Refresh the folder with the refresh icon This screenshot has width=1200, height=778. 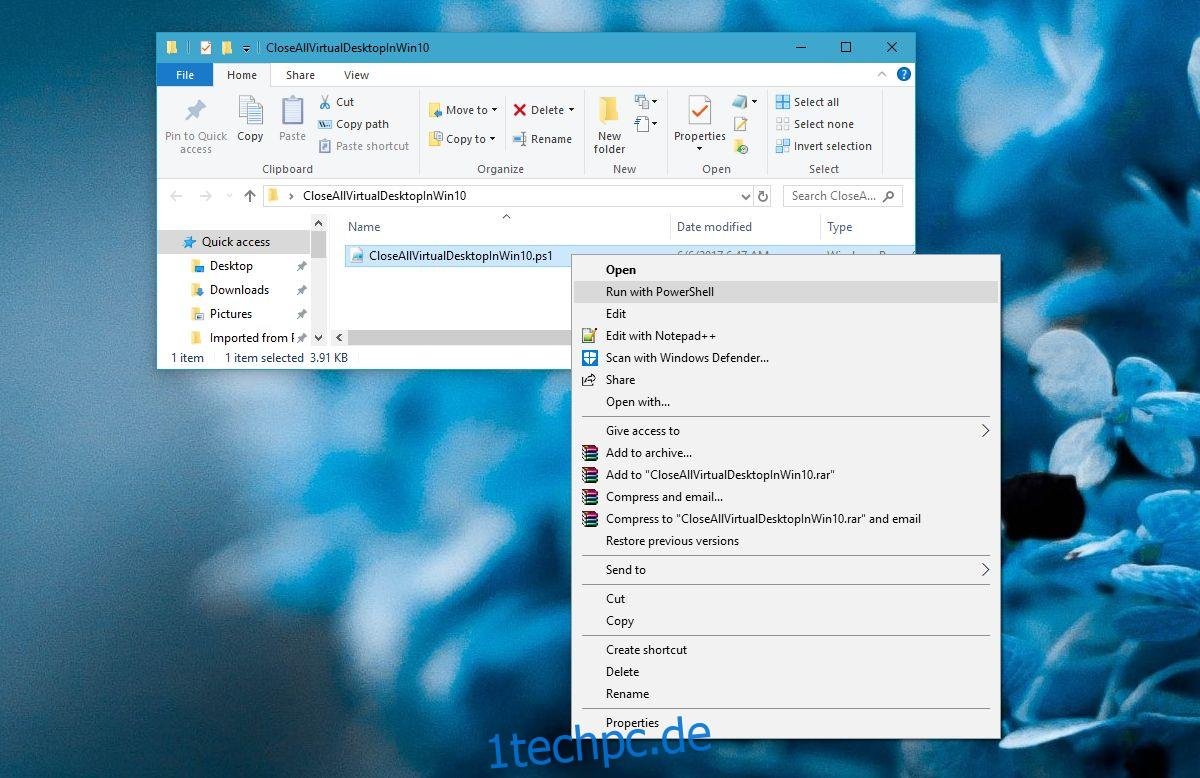point(764,196)
